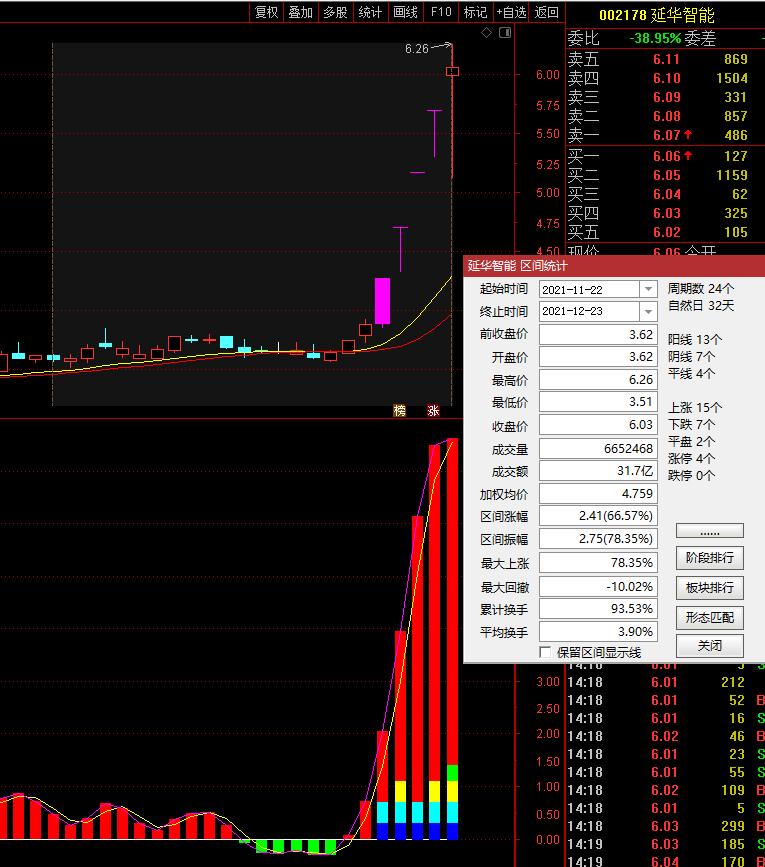Click the 区间涨幅 value field
765x867 pixels.
tap(598, 517)
